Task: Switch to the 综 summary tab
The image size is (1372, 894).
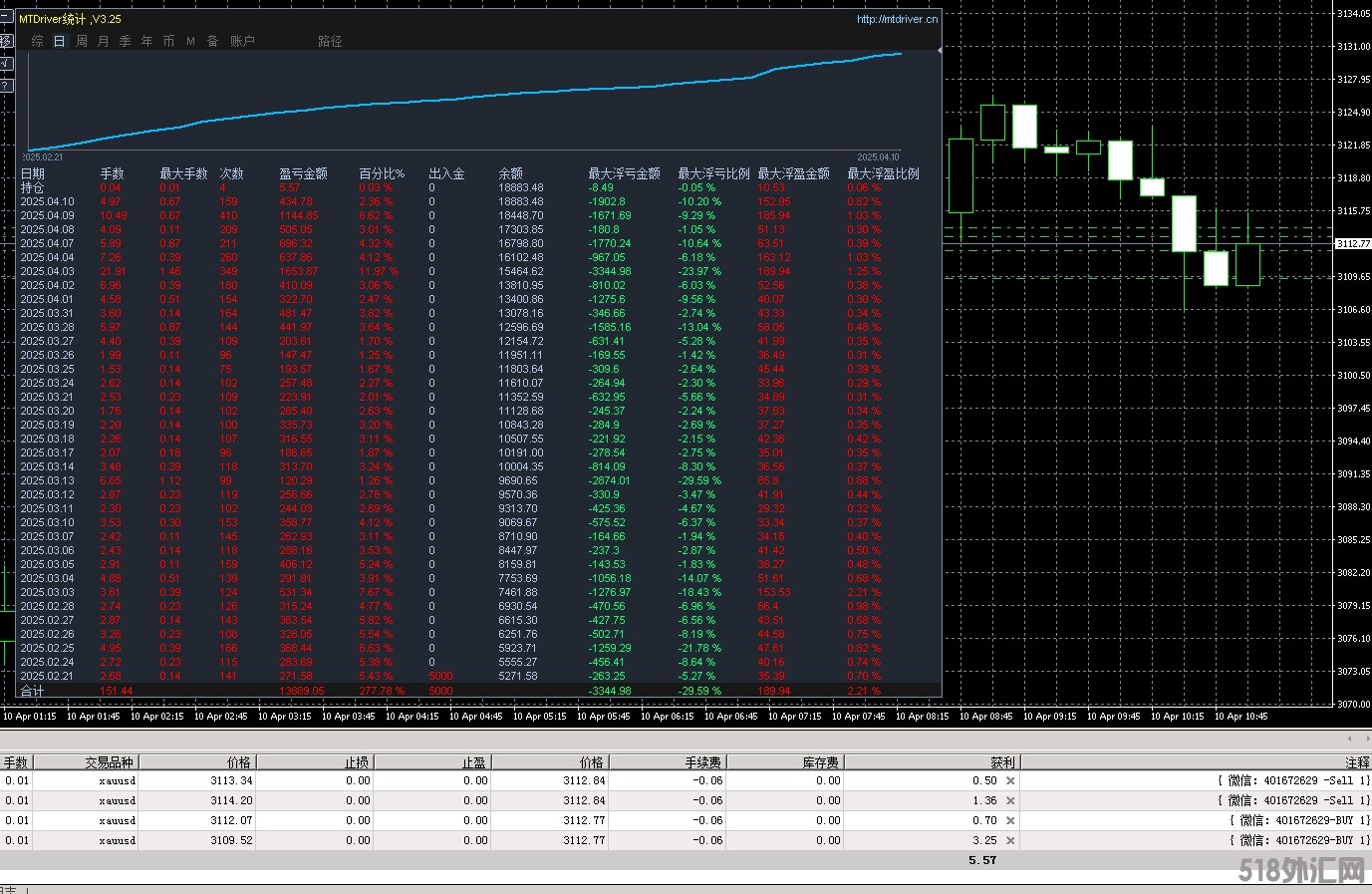Action: 38,41
